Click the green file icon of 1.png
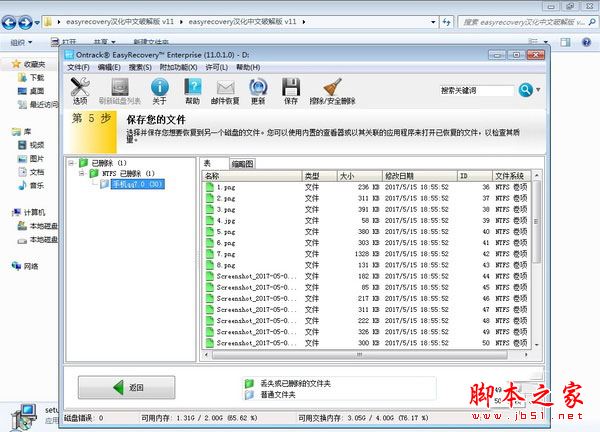 pyautogui.click(x=210, y=187)
